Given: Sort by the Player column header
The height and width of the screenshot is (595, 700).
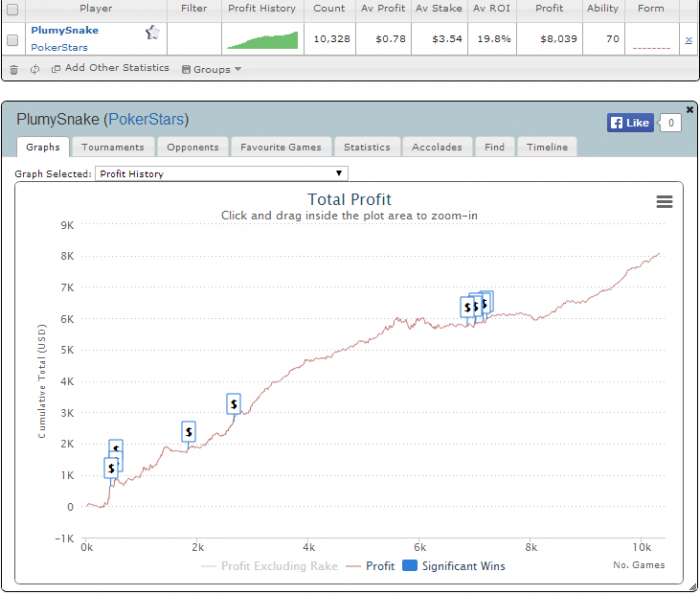Looking at the screenshot, I should (96, 8).
